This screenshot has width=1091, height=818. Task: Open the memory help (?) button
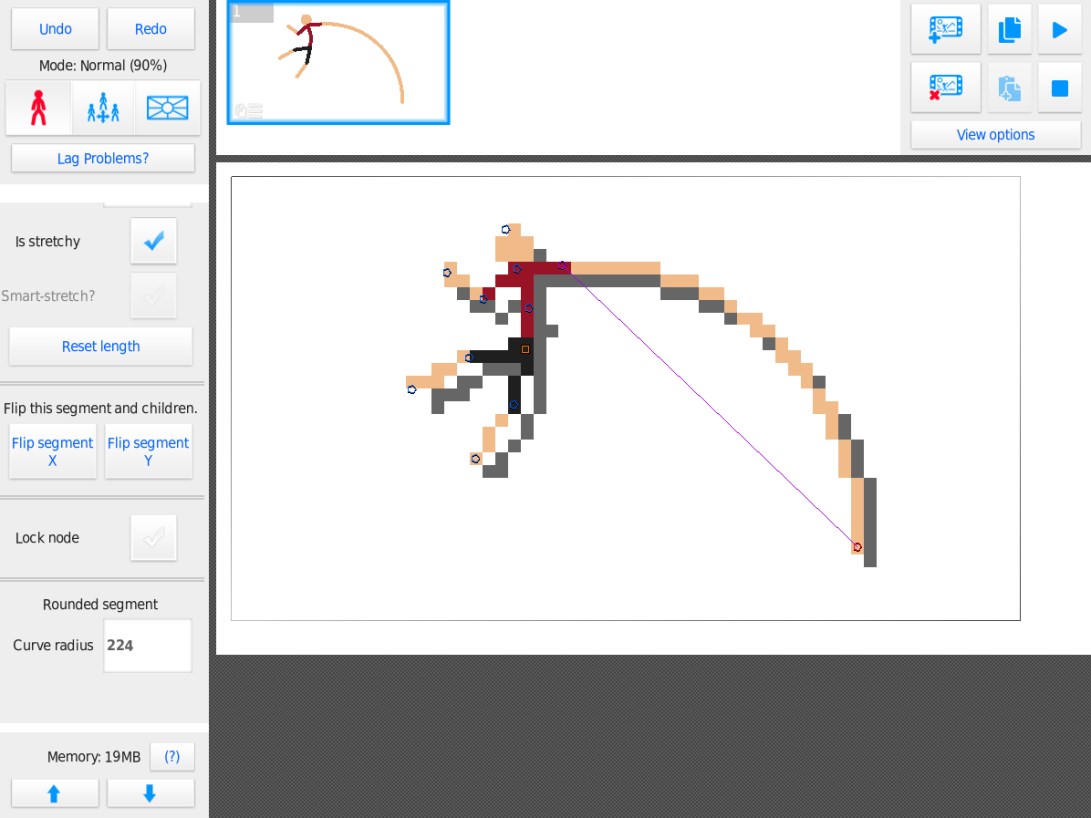[x=172, y=756]
